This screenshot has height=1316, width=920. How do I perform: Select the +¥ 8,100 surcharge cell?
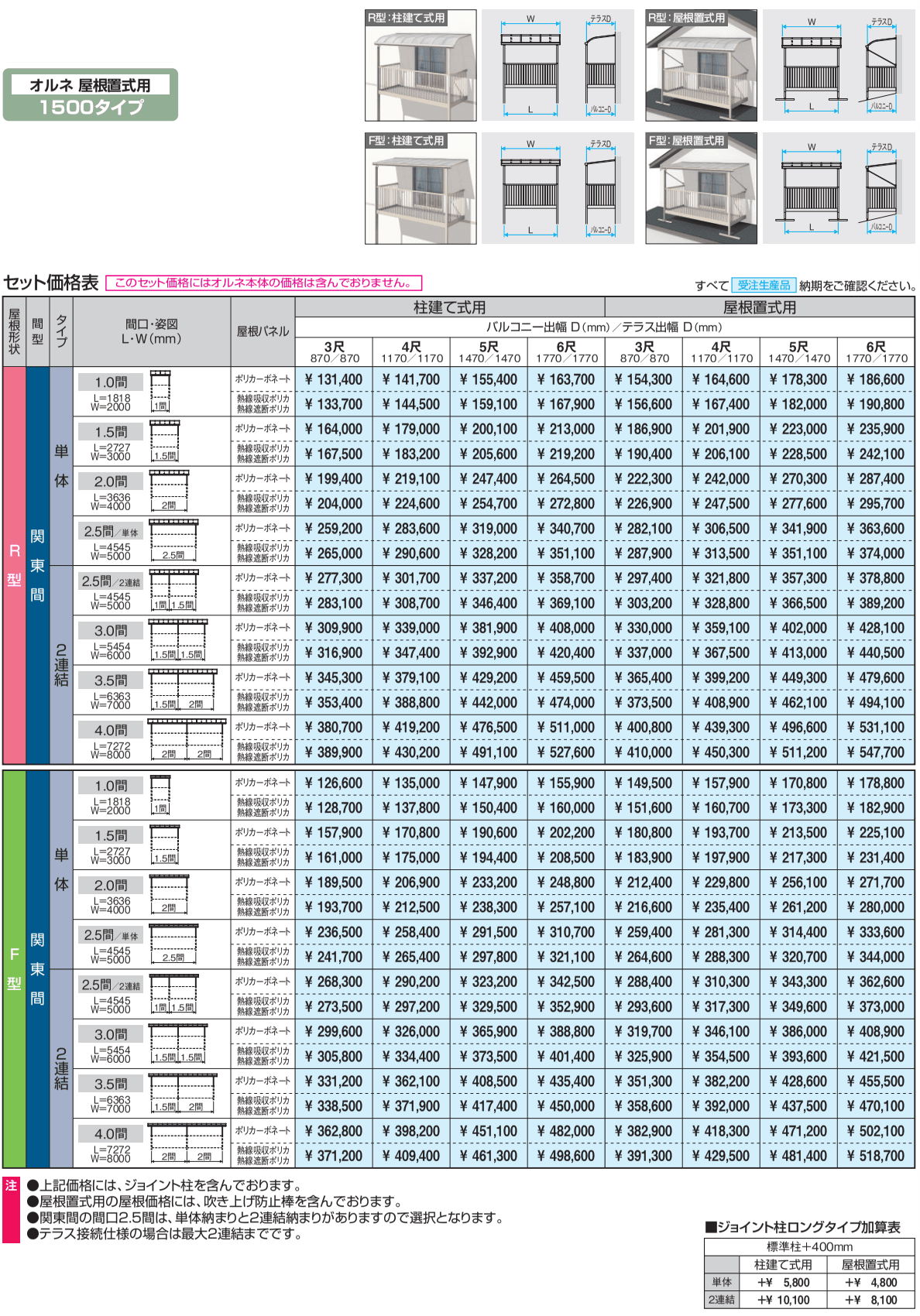tap(870, 1300)
